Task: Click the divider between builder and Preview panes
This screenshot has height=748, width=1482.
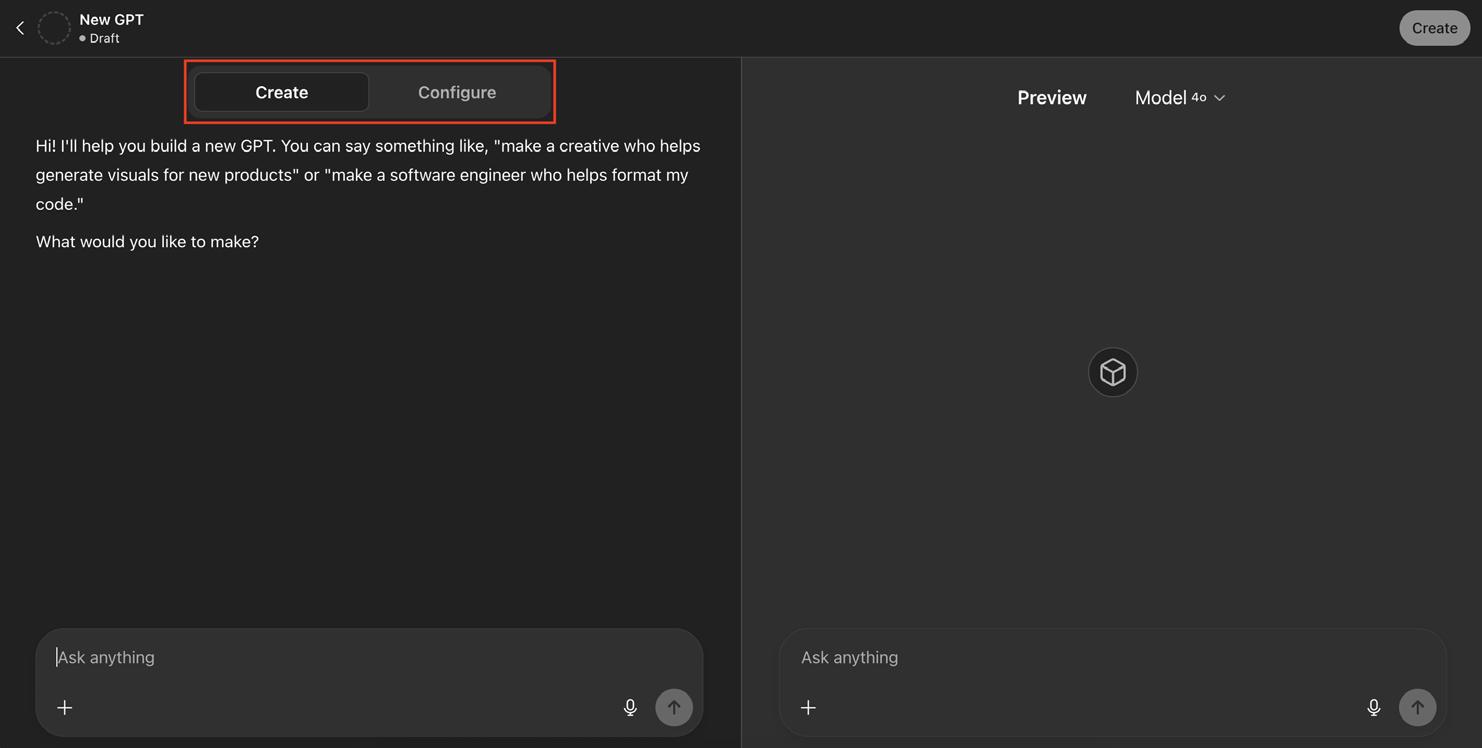Action: click(x=741, y=400)
